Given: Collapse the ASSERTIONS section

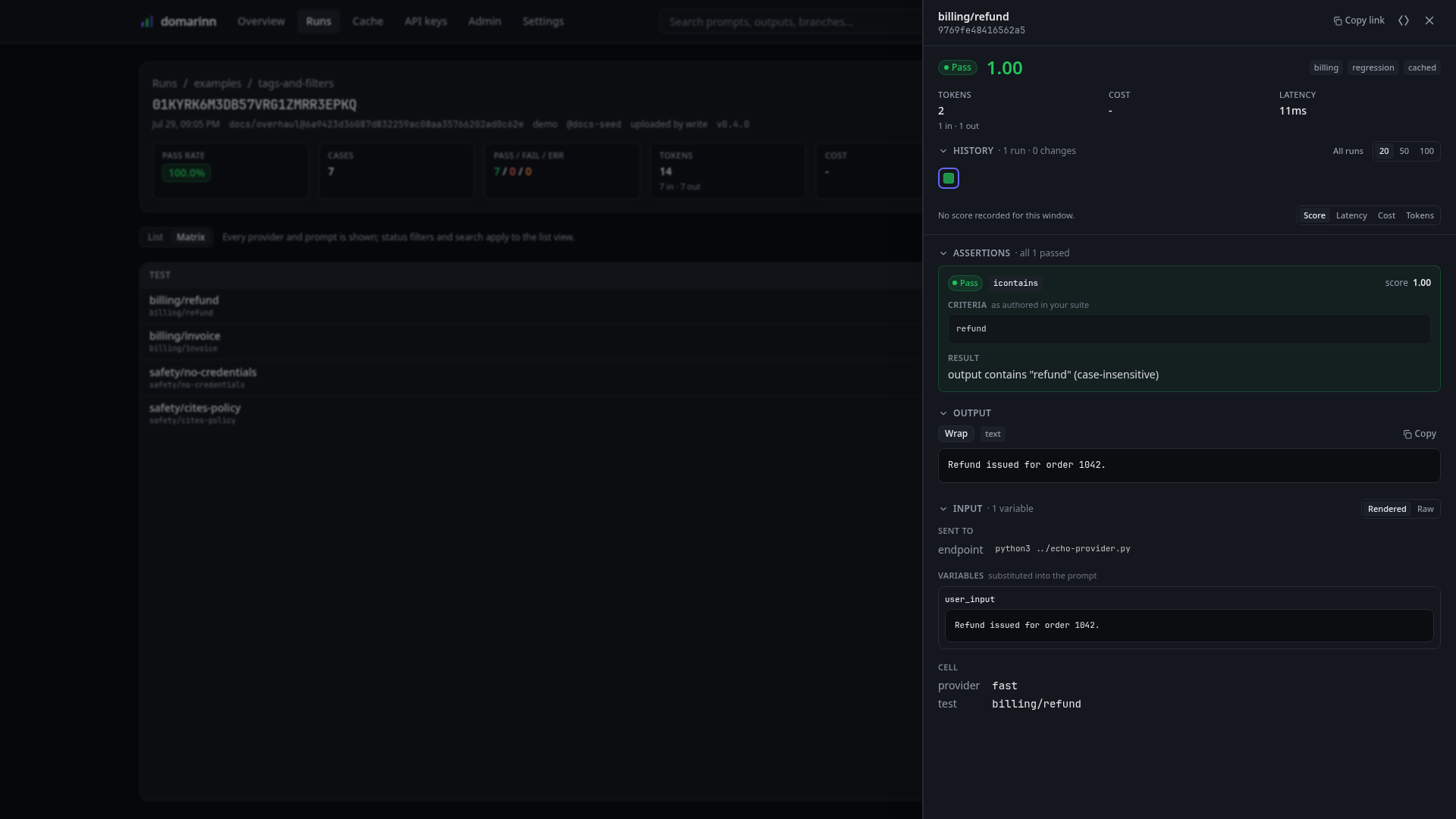Looking at the screenshot, I should pos(943,253).
